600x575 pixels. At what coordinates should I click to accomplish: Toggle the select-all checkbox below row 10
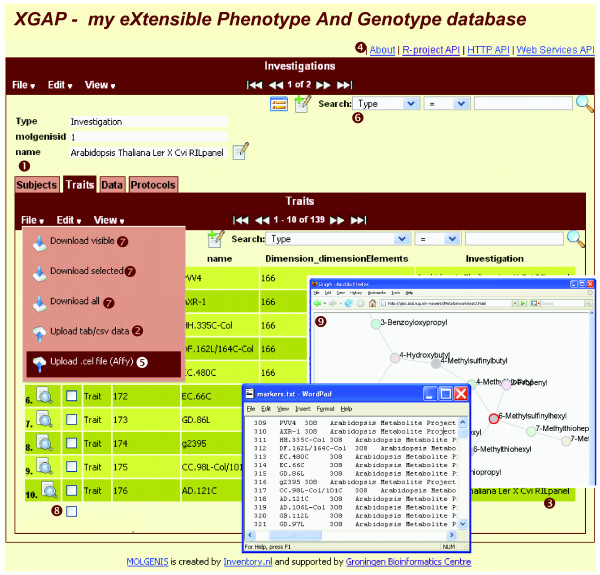[71, 512]
